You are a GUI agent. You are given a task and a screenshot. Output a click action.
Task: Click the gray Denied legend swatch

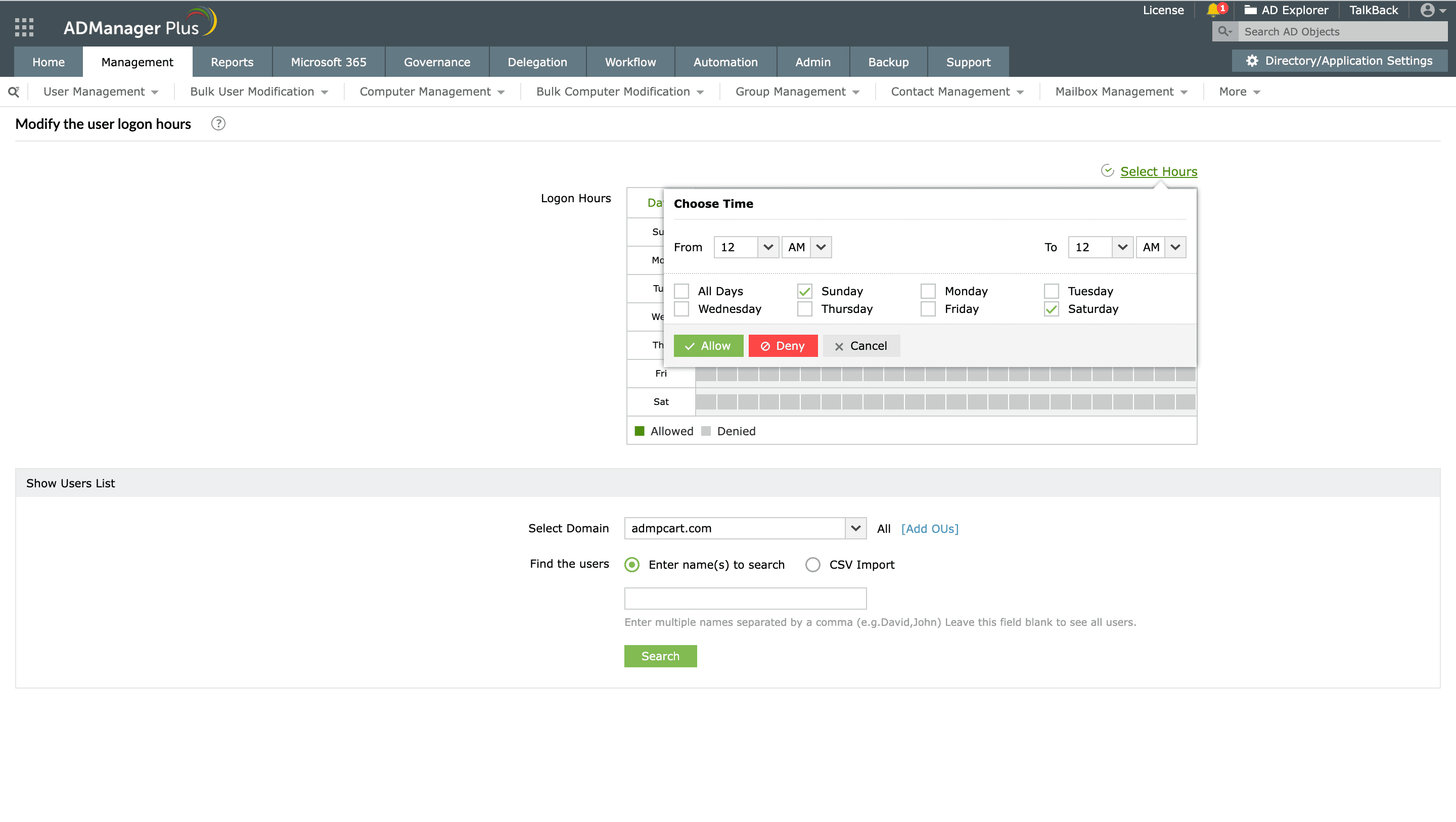point(706,431)
